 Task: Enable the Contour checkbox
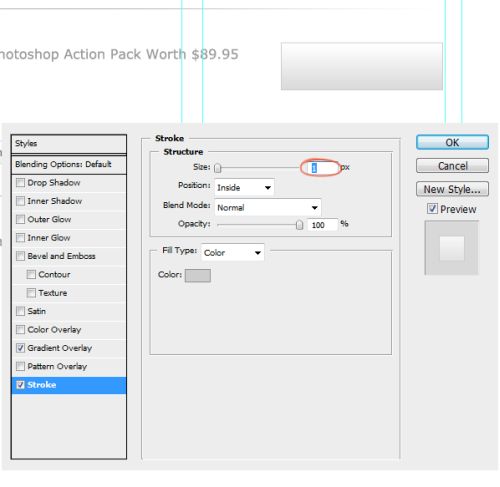point(31,274)
